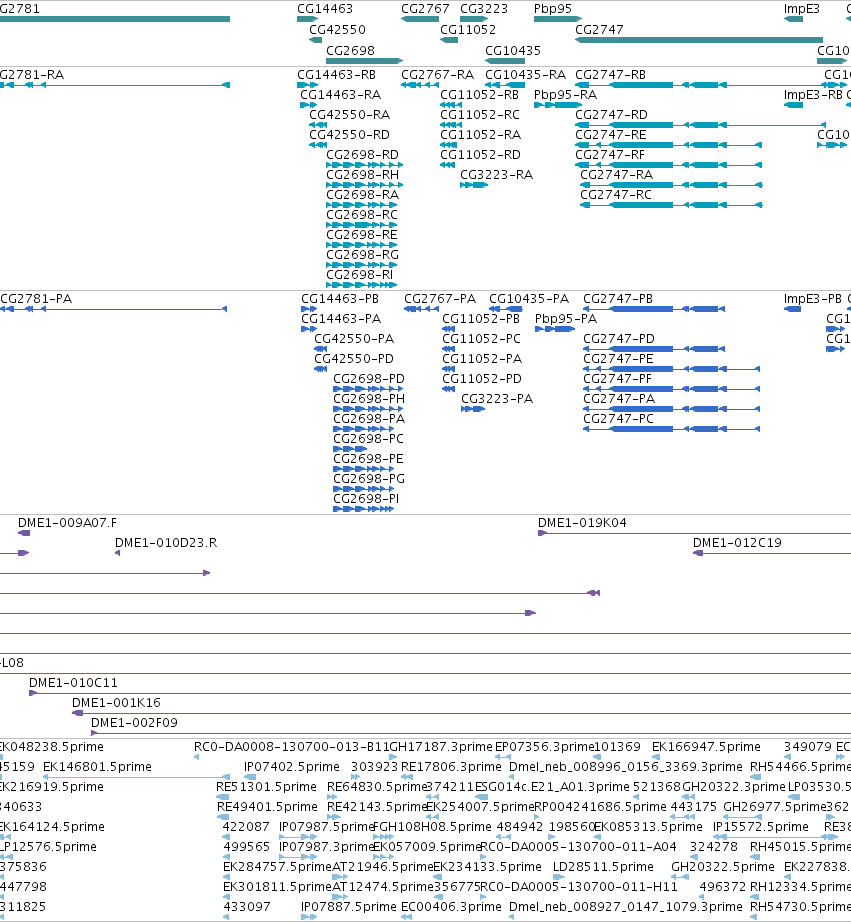
Task: Open the Pbp95-RA transcript
Action: pyautogui.click(x=565, y=95)
